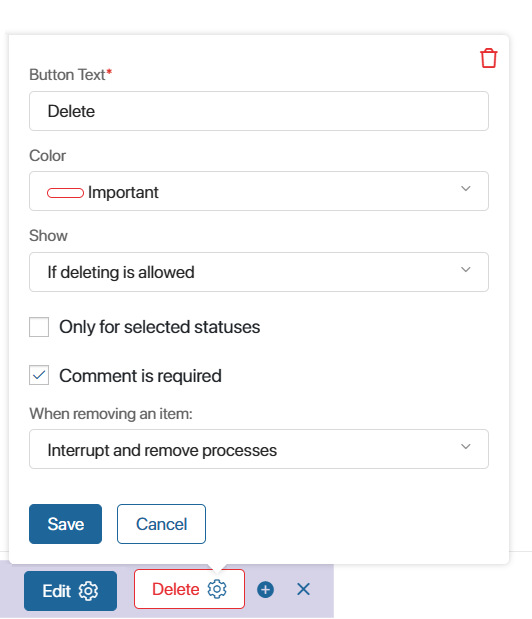Expand the Show dropdown, If deleting is allowed
Screen dimensions: 532x619
pos(259,272)
